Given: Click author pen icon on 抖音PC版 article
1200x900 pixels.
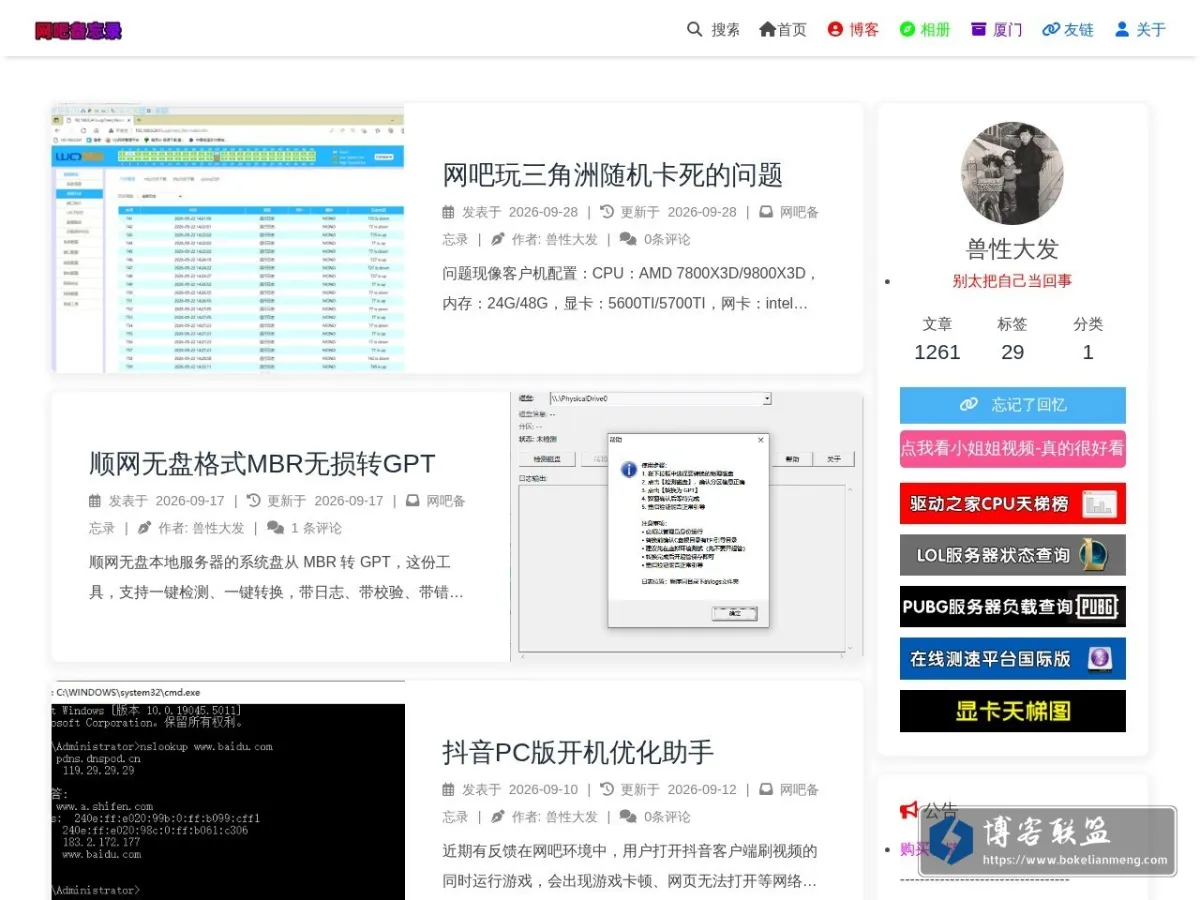Looking at the screenshot, I should click(497, 817).
